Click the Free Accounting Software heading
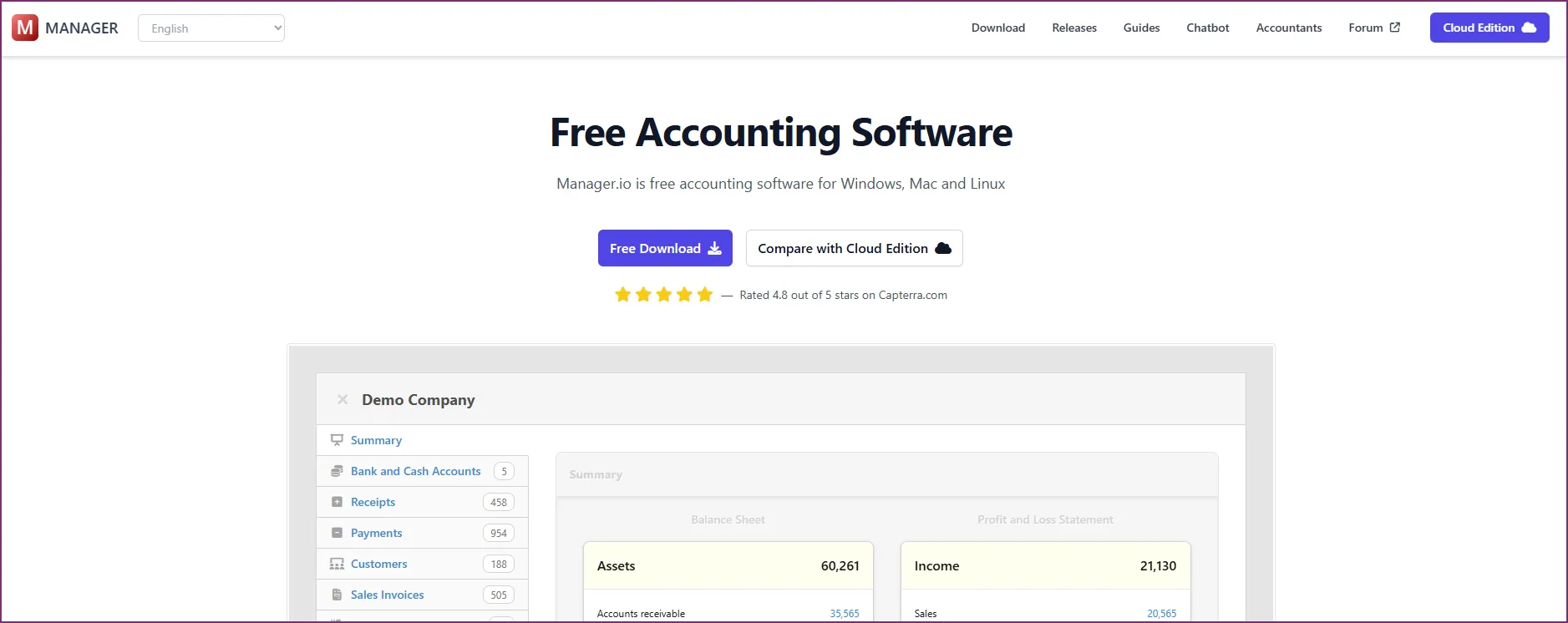Viewport: 1568px width, 623px height. [x=781, y=133]
